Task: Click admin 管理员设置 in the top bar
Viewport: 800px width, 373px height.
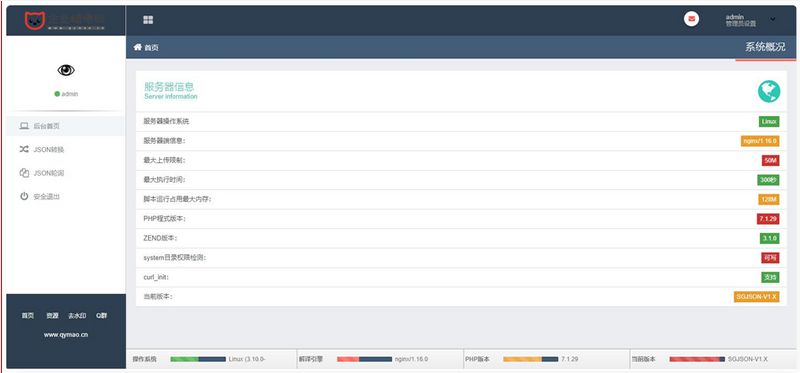Action: click(x=740, y=20)
